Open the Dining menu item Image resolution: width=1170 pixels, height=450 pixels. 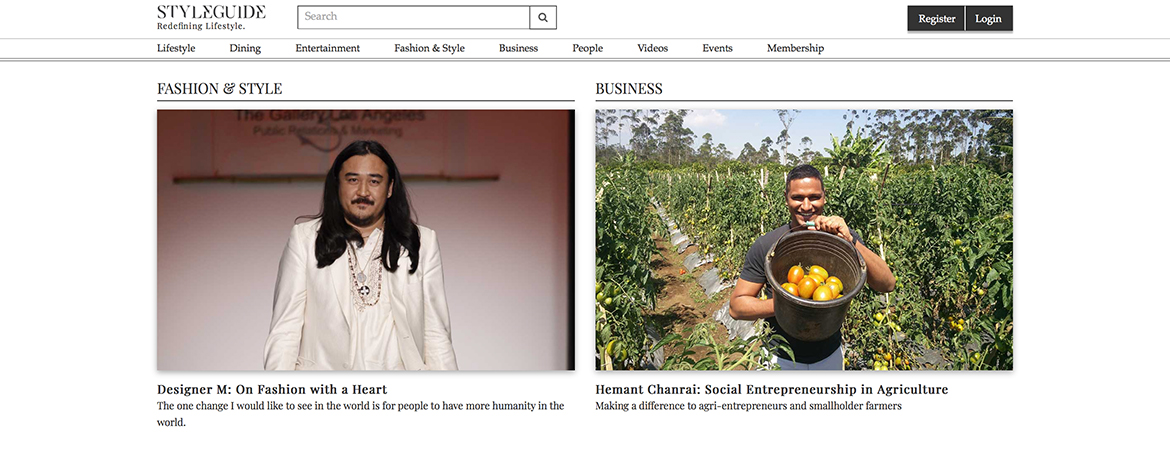click(x=245, y=49)
